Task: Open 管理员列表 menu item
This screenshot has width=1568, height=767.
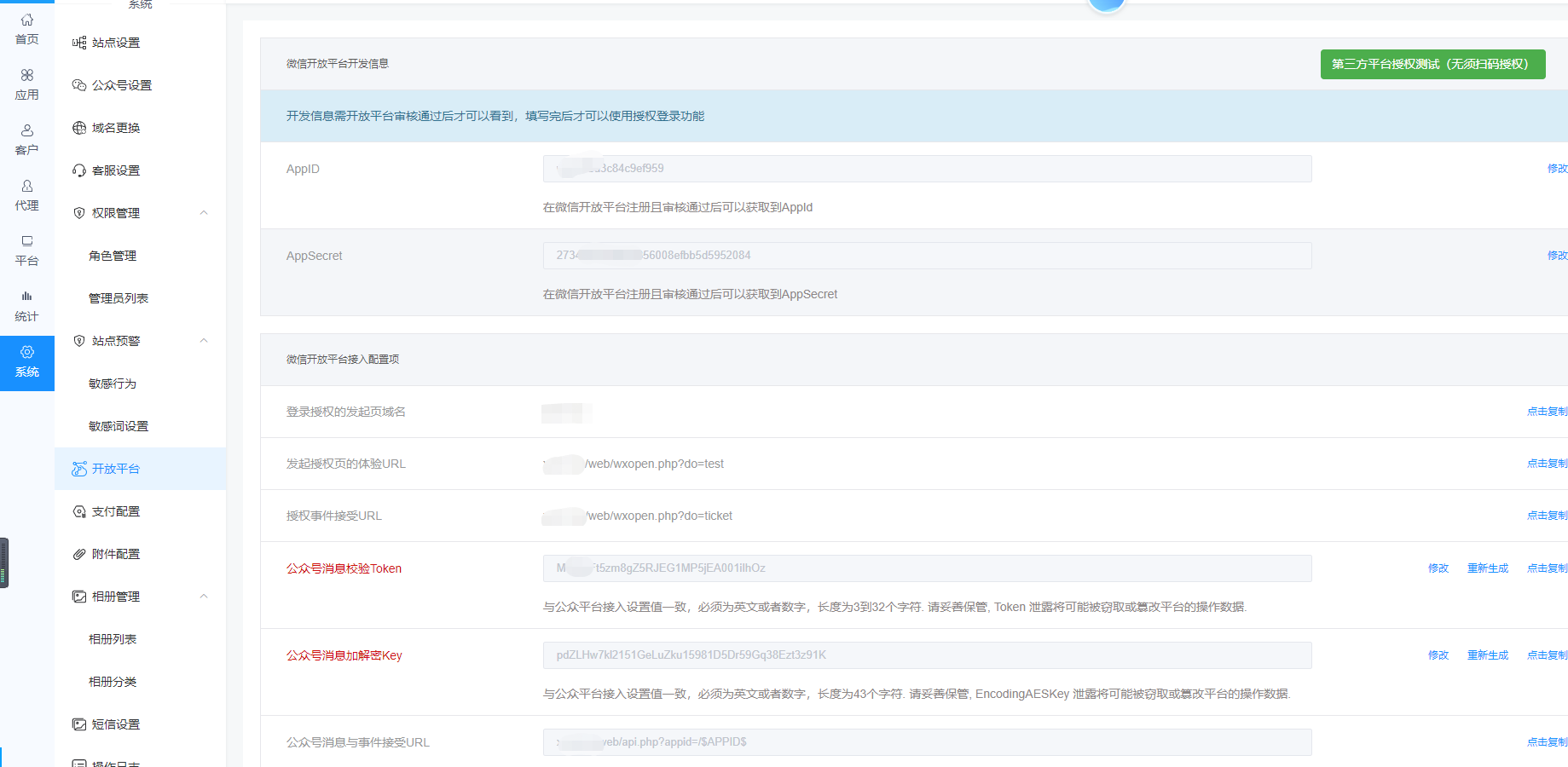Action: pos(119,298)
